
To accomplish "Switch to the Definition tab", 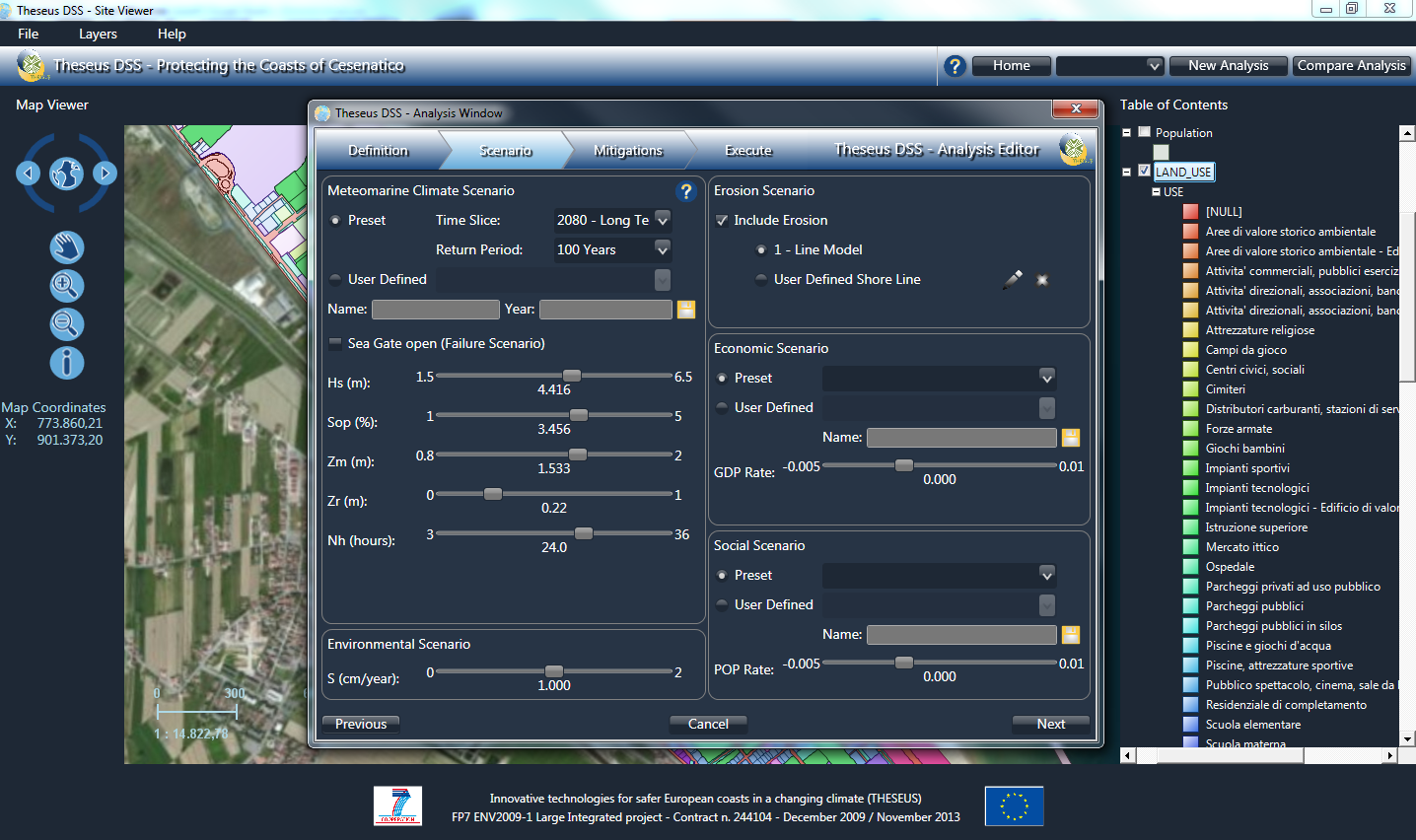I will tap(379, 150).
